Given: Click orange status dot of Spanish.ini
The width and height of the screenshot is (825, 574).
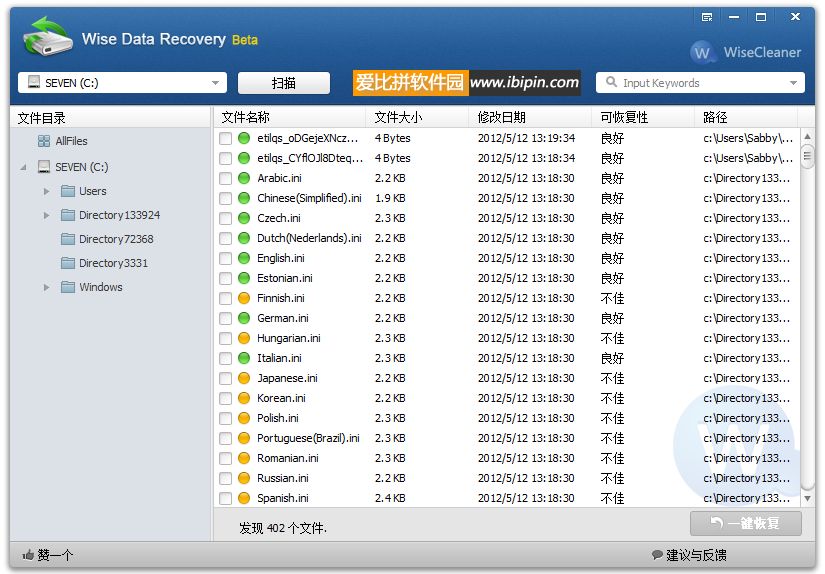Looking at the screenshot, I should tap(244, 498).
